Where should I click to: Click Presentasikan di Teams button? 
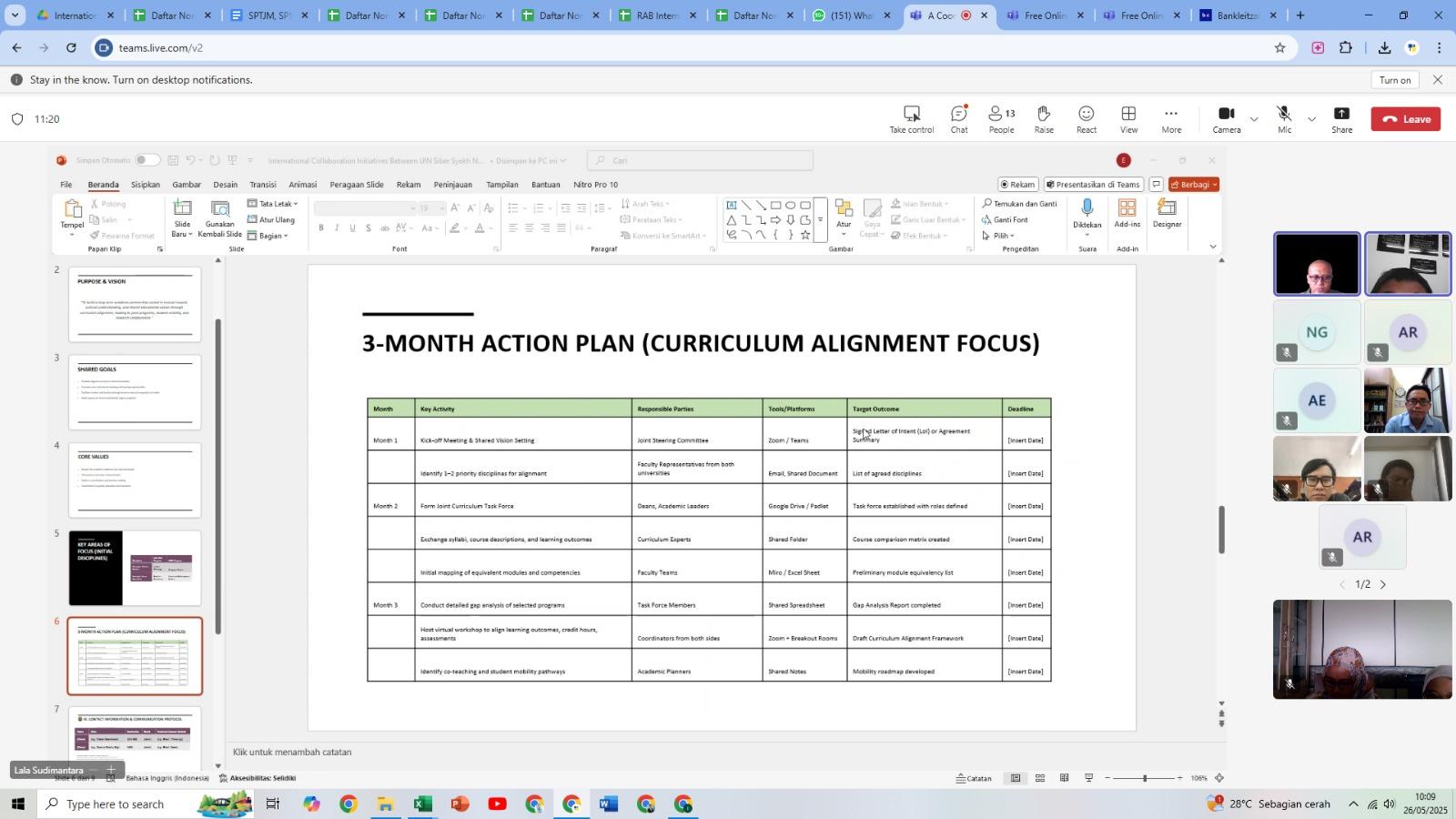tap(1092, 185)
